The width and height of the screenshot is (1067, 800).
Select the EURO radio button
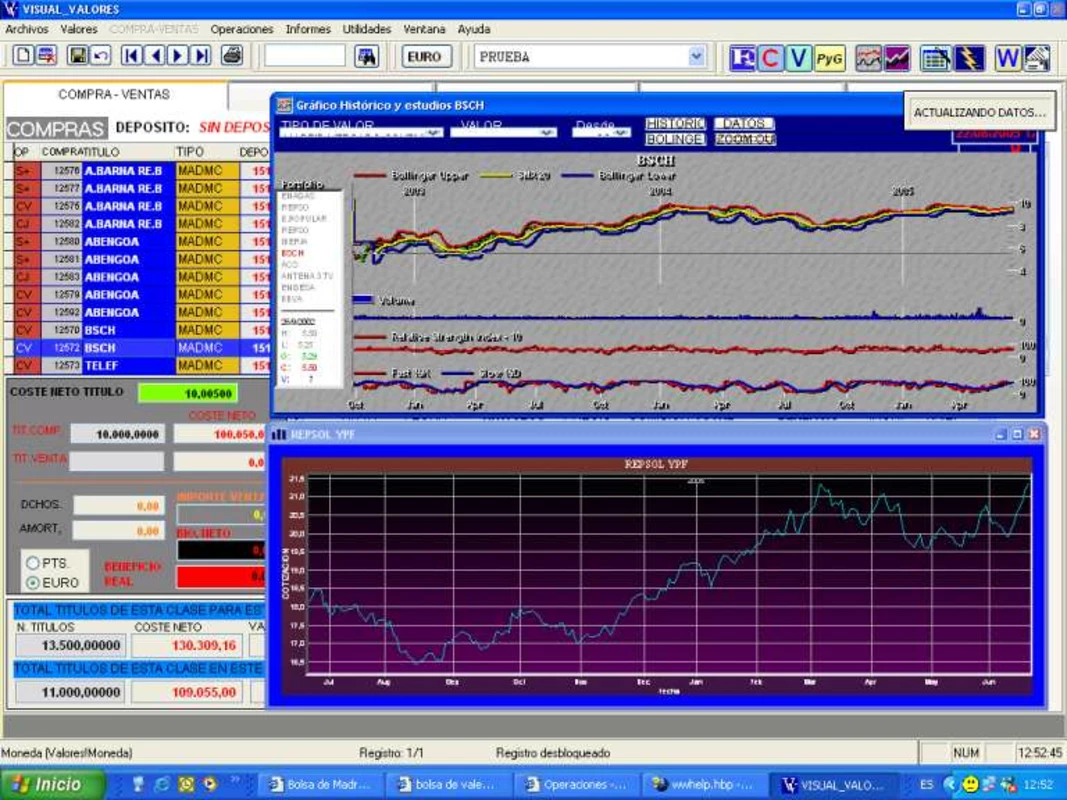33,583
